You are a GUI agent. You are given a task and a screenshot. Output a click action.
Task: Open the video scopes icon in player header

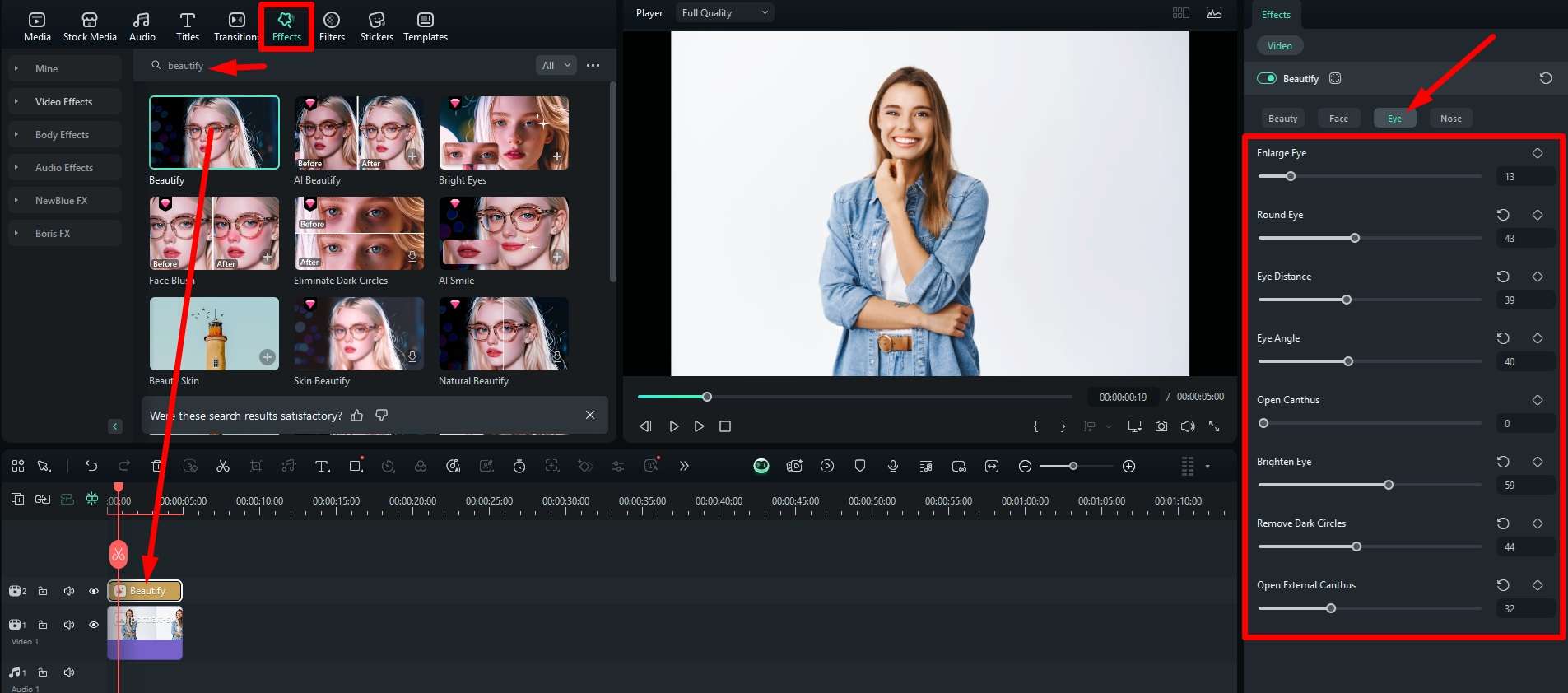(x=1214, y=12)
